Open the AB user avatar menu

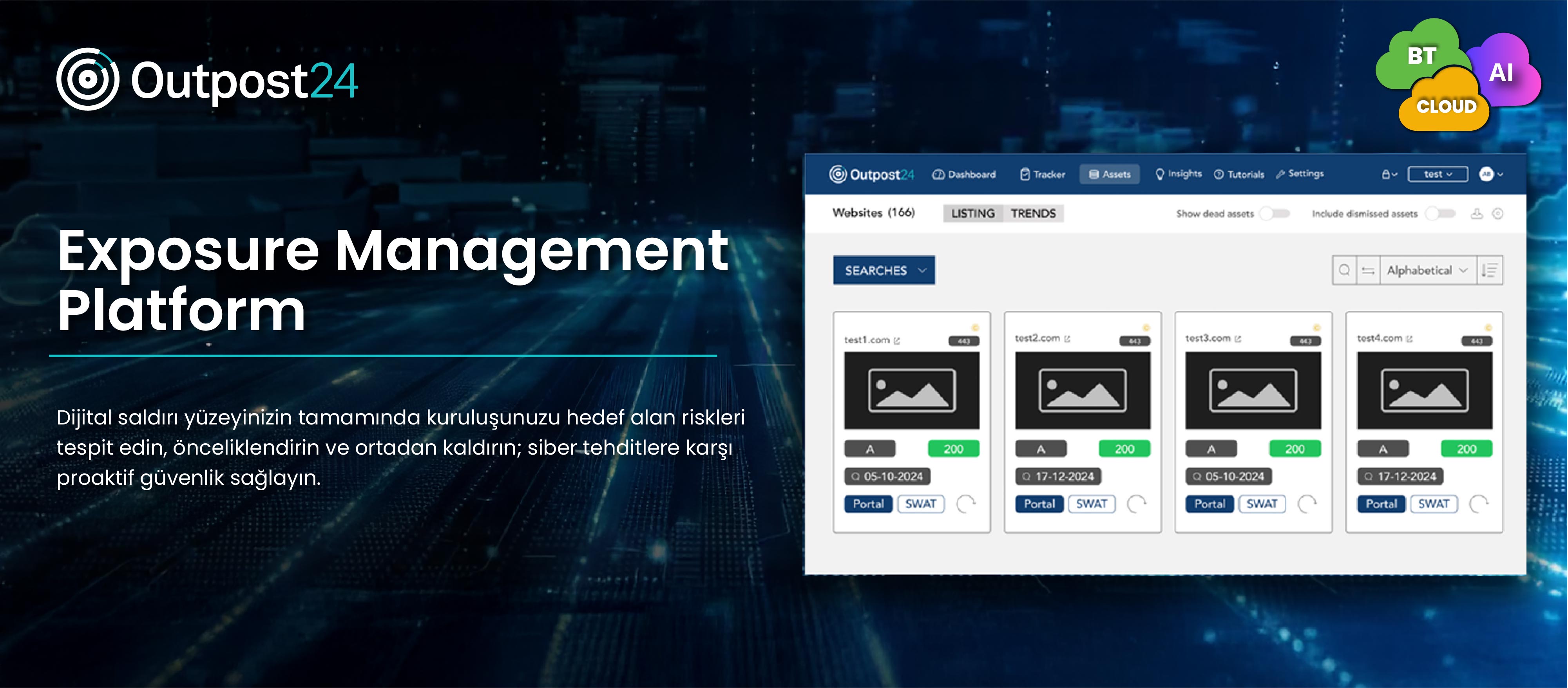[x=1491, y=175]
